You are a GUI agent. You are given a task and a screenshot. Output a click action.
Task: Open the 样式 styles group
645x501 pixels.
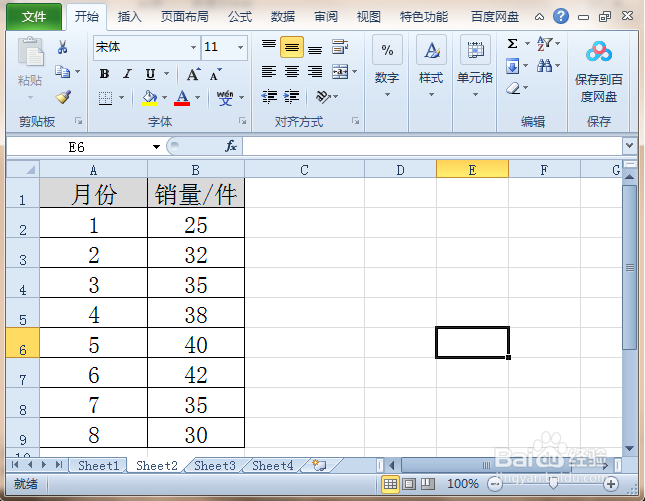coord(431,68)
